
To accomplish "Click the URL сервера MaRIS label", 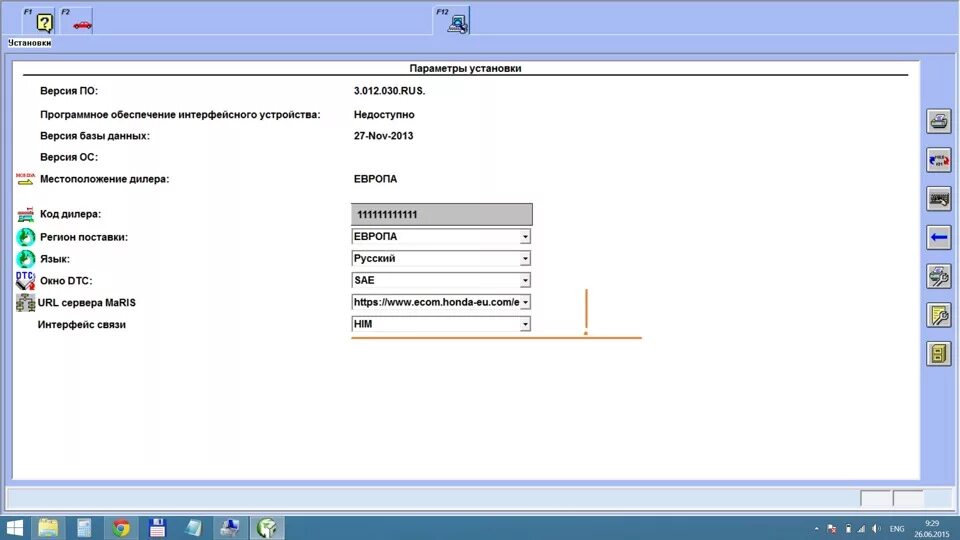I will (86, 302).
